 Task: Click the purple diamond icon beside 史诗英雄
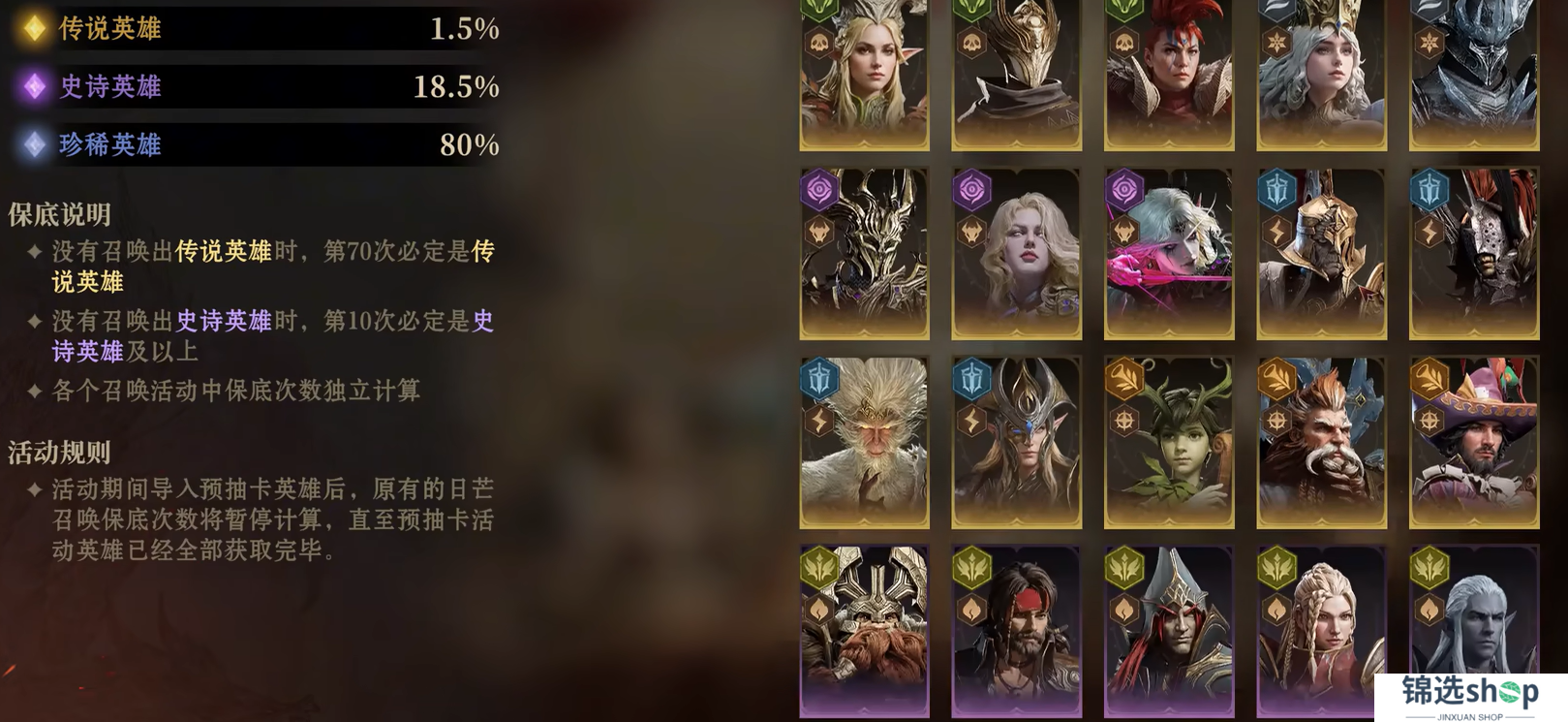(x=34, y=86)
